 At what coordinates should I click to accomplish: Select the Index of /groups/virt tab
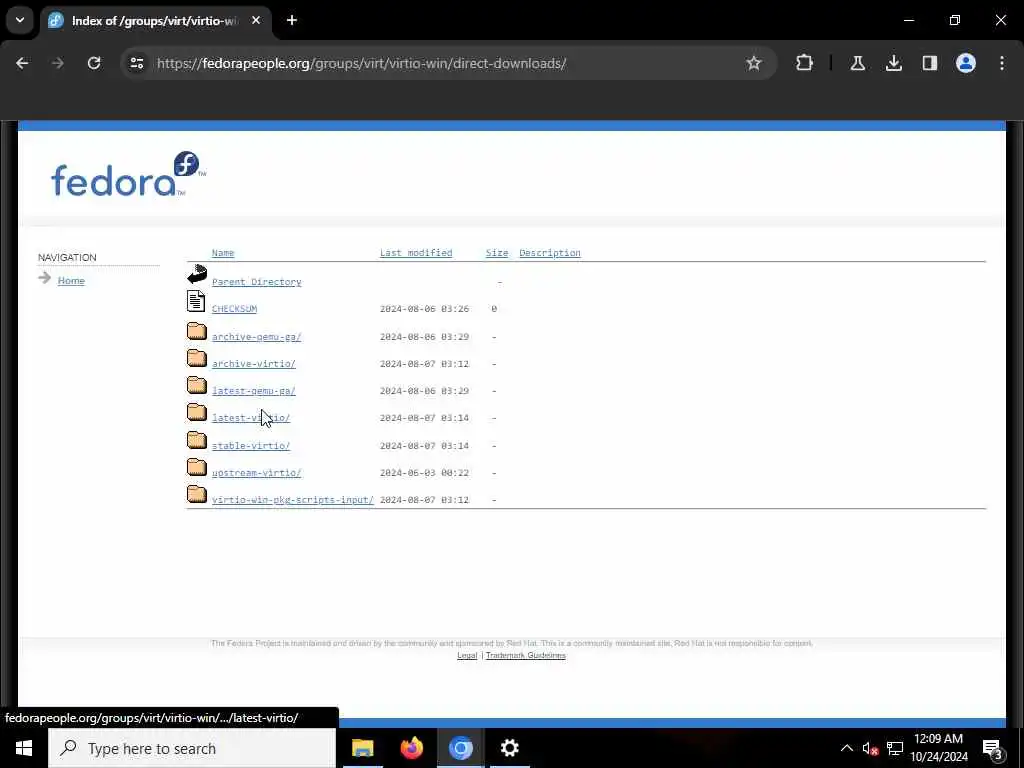pos(155,21)
